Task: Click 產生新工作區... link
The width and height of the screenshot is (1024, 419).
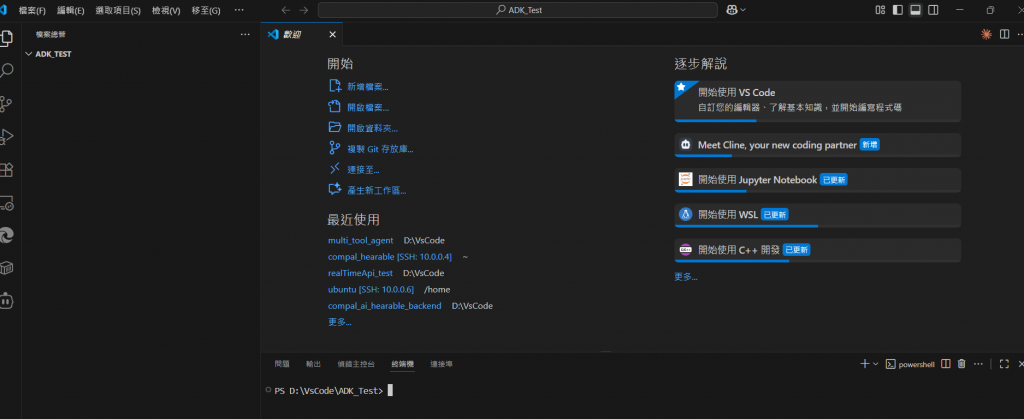Action: pos(377,191)
